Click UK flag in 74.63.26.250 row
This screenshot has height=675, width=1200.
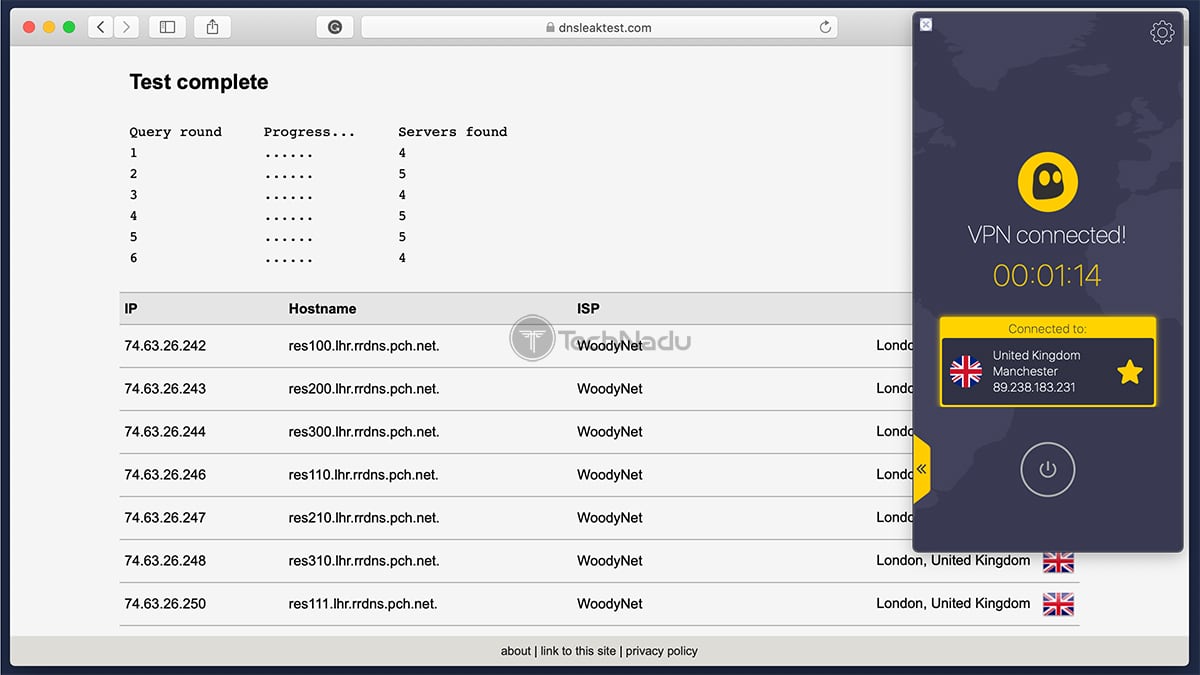click(x=1058, y=604)
